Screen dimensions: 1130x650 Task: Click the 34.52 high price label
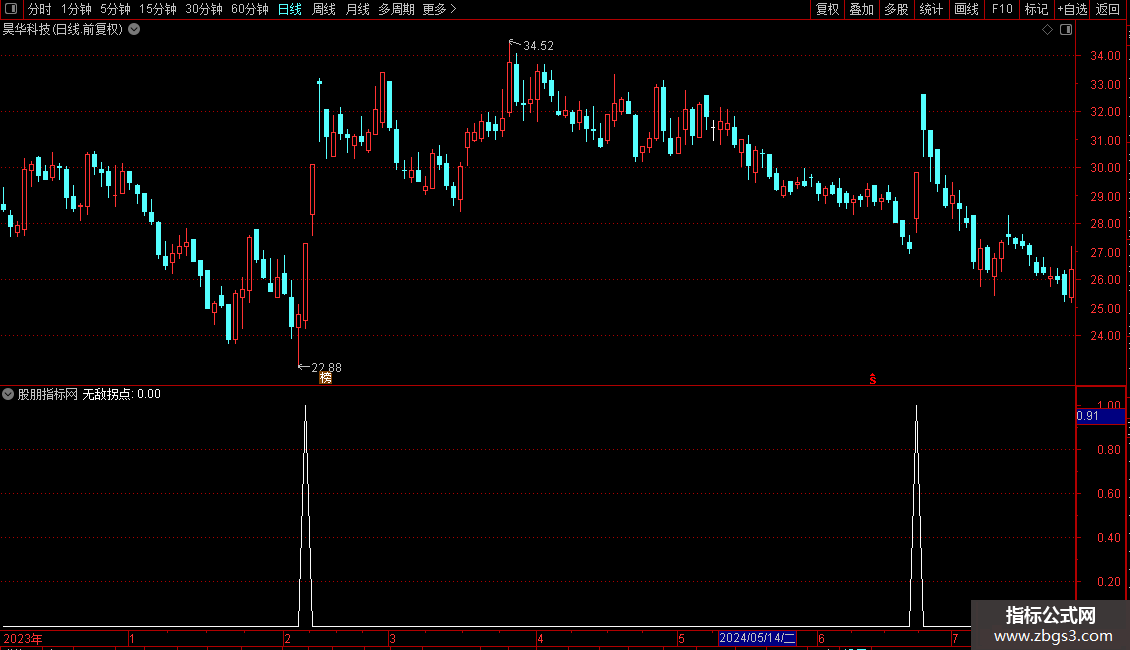pyautogui.click(x=538, y=45)
